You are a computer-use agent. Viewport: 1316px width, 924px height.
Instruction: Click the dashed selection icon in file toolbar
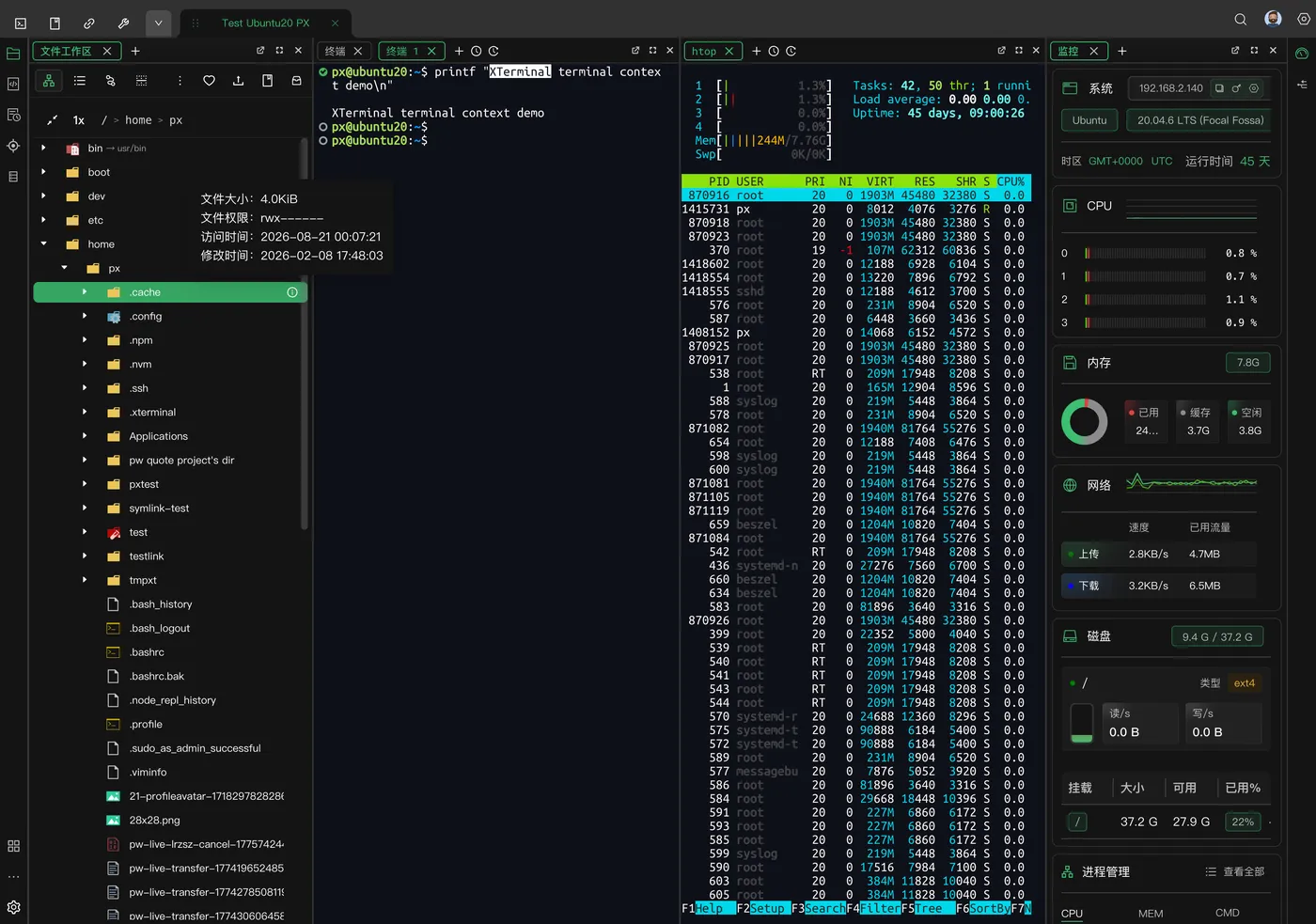(x=141, y=81)
